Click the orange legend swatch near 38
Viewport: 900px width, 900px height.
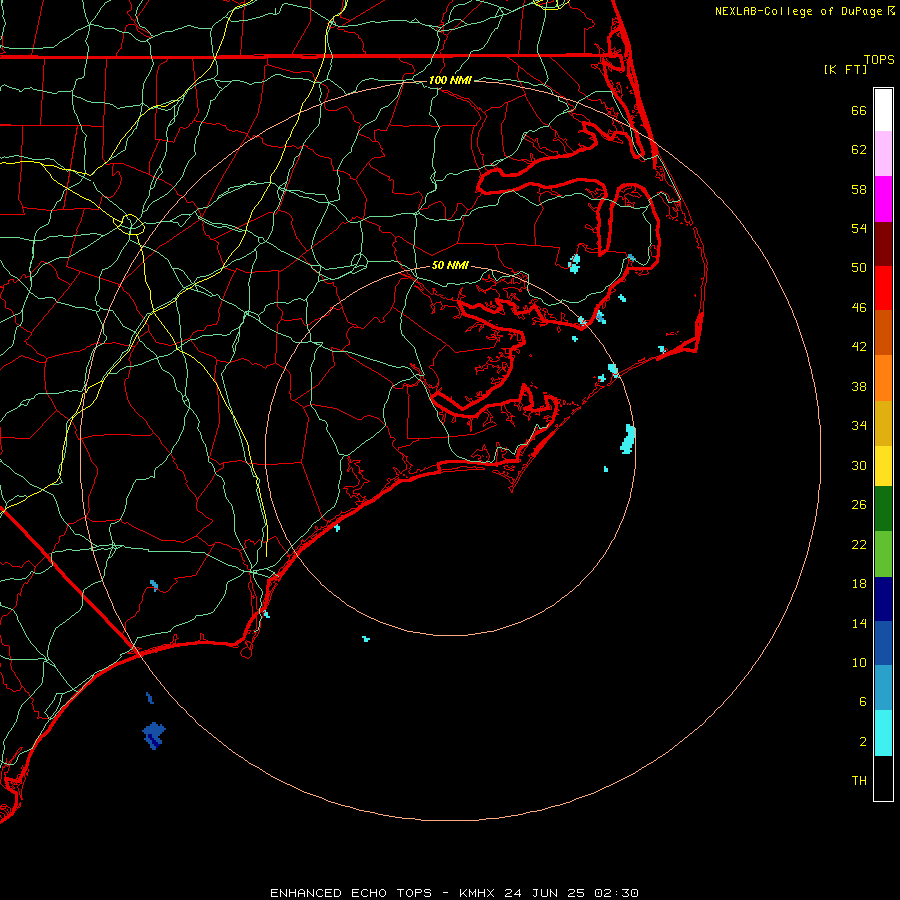(x=883, y=378)
